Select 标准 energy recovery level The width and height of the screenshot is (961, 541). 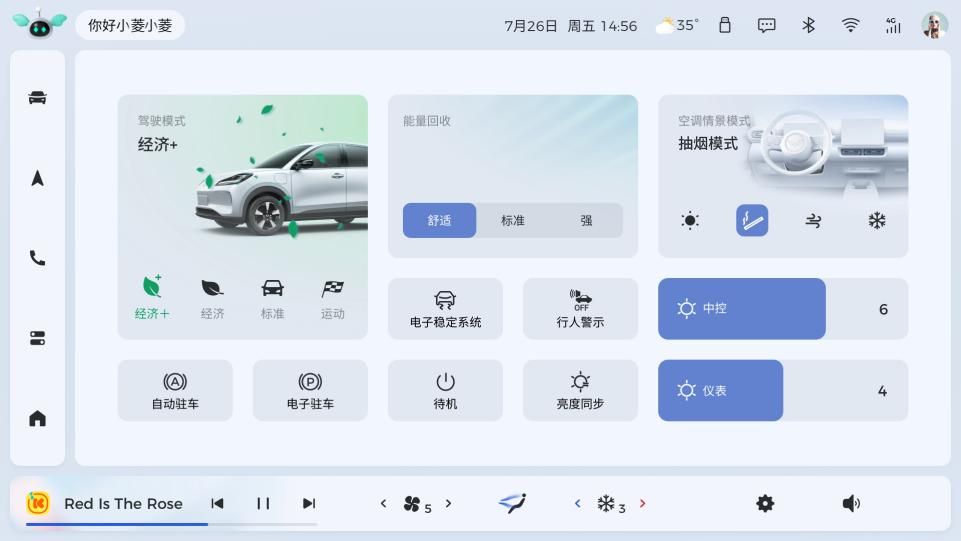coord(513,220)
